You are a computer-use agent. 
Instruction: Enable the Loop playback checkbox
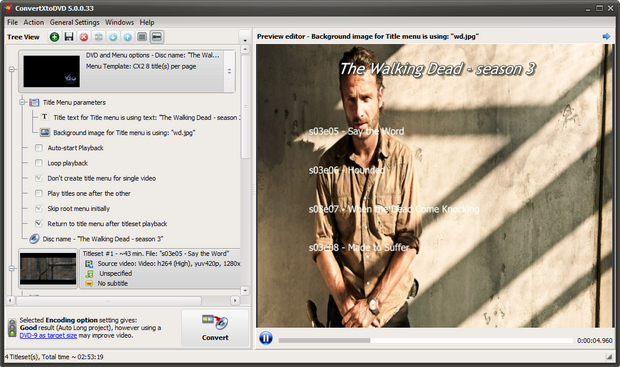coord(39,163)
